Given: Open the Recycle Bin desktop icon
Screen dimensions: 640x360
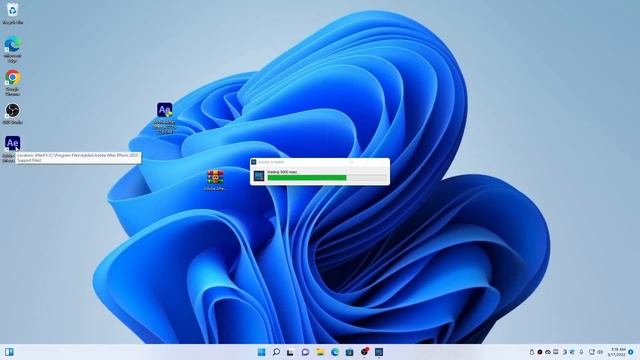Looking at the screenshot, I should (12, 13).
